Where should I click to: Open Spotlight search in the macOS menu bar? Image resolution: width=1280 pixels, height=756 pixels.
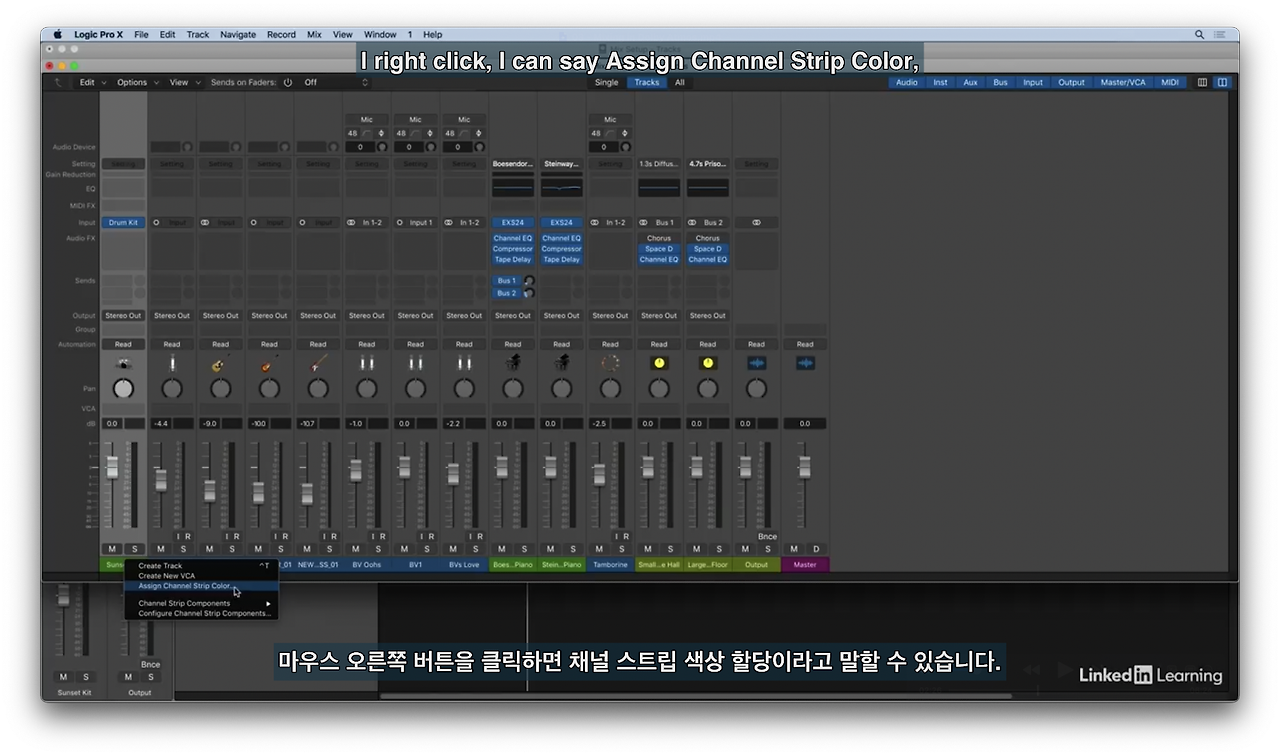[x=1199, y=34]
